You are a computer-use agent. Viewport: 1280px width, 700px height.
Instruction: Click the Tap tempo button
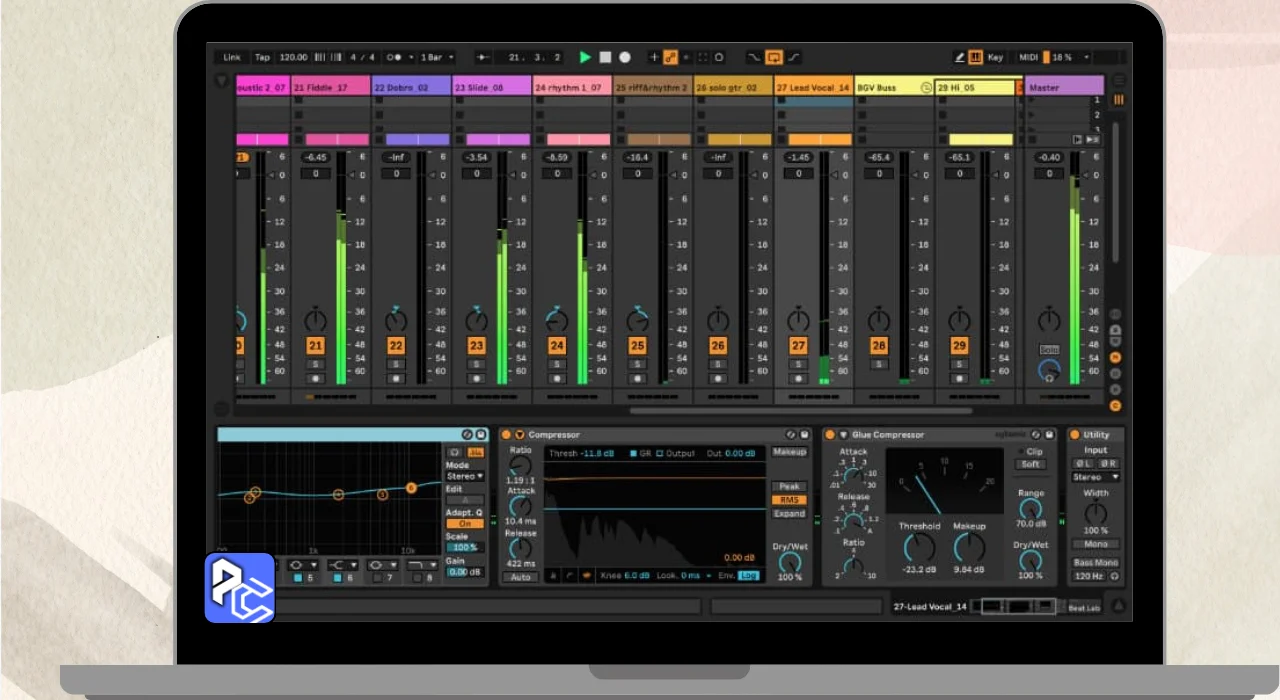[262, 58]
